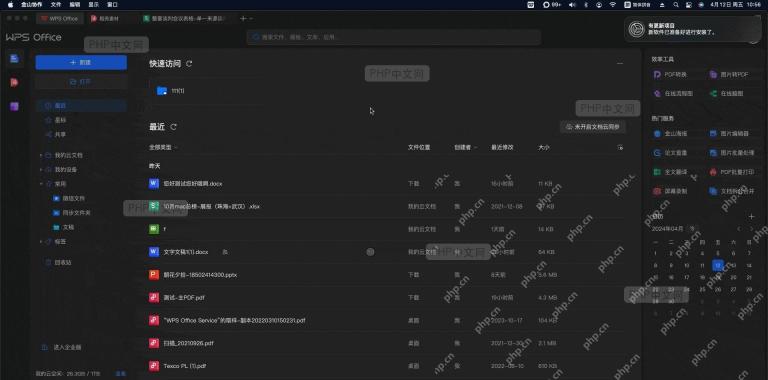
Task: Open the 111(1) quick access folder
Action: click(x=170, y=91)
